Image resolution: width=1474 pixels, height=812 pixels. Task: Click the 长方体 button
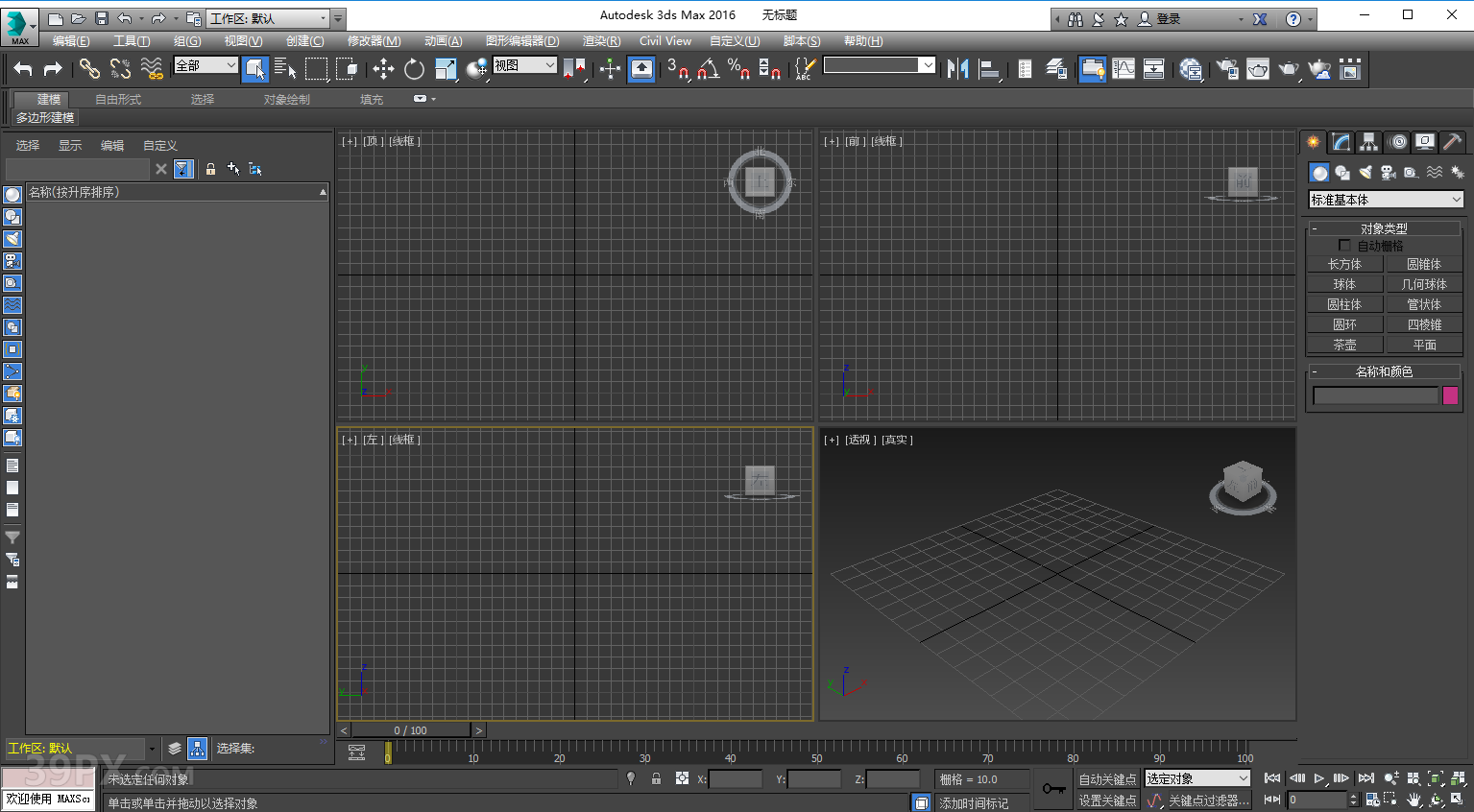[1344, 264]
